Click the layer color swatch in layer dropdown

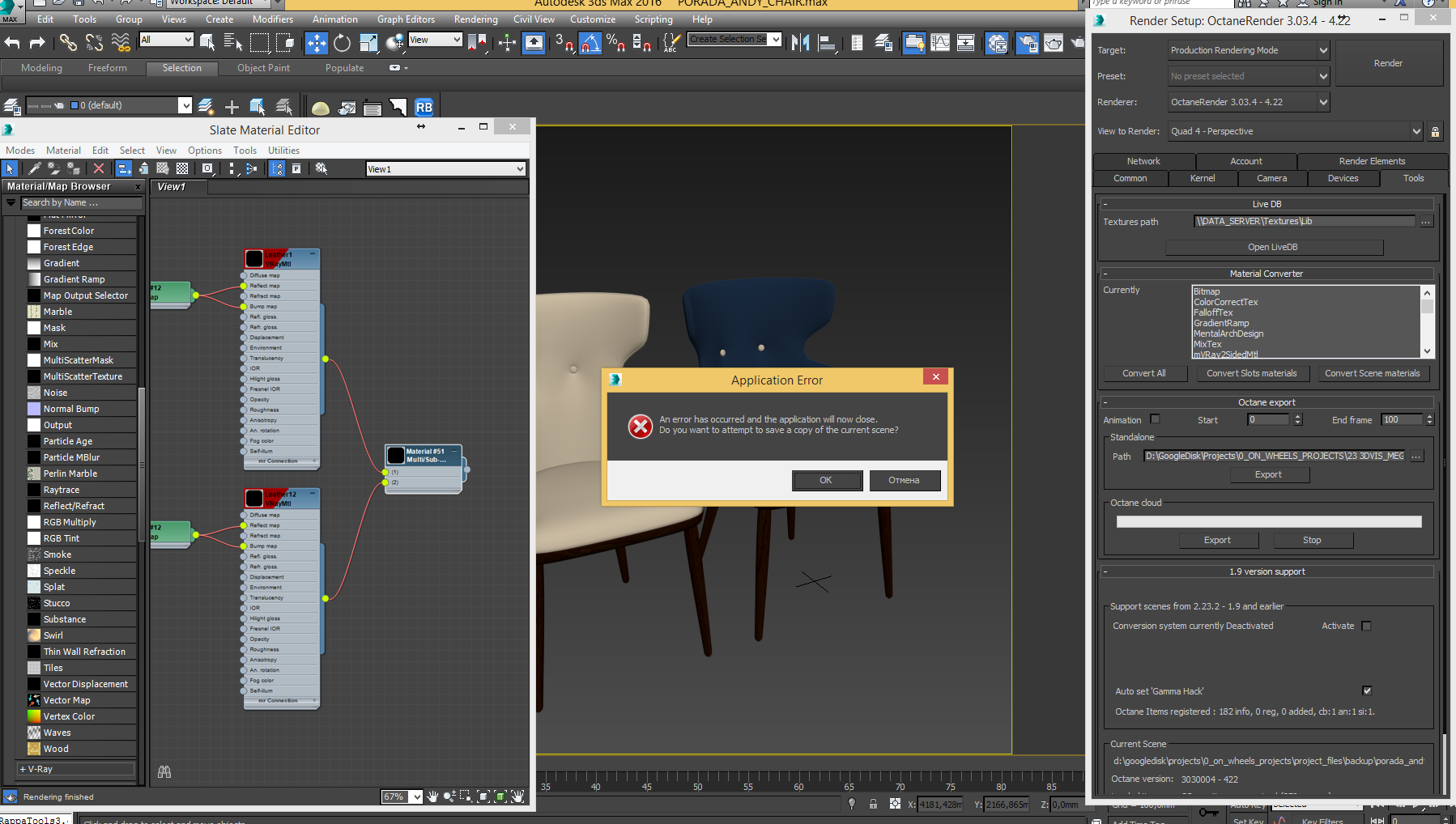click(x=75, y=105)
